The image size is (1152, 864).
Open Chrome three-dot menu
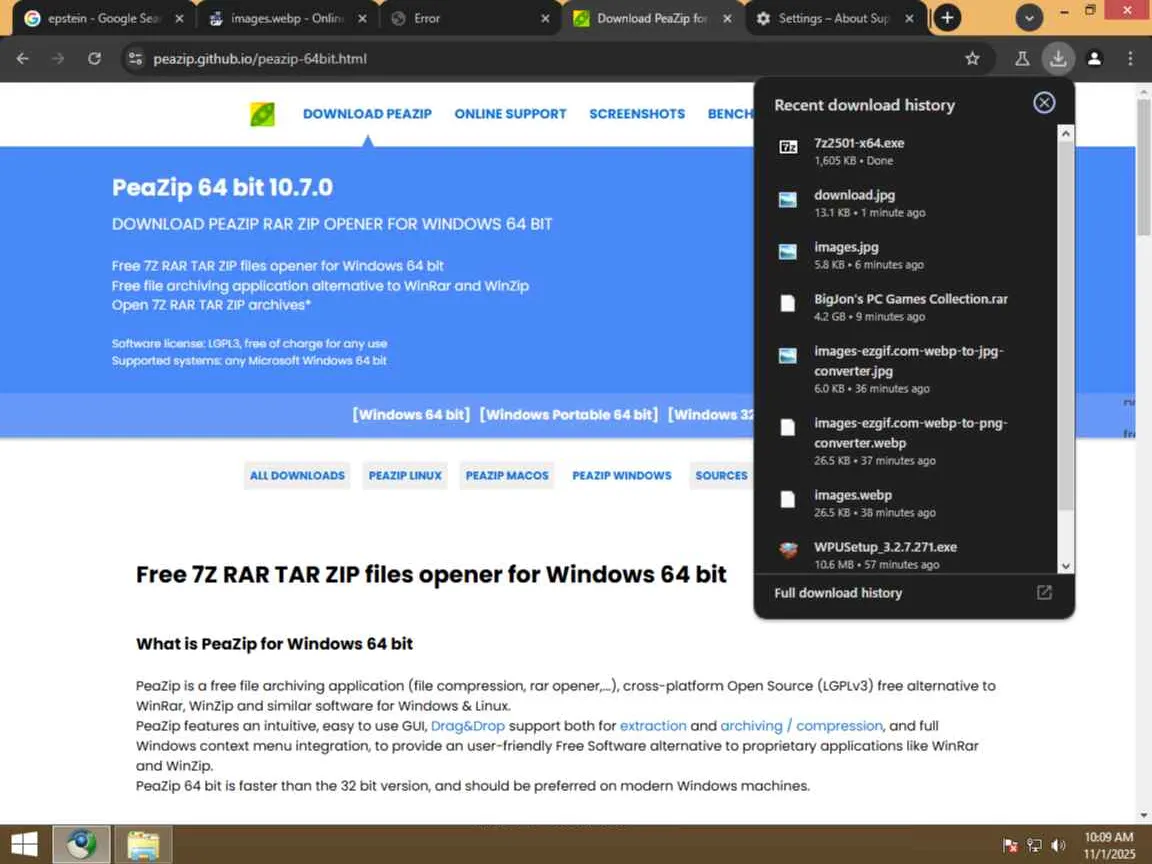tap(1130, 59)
